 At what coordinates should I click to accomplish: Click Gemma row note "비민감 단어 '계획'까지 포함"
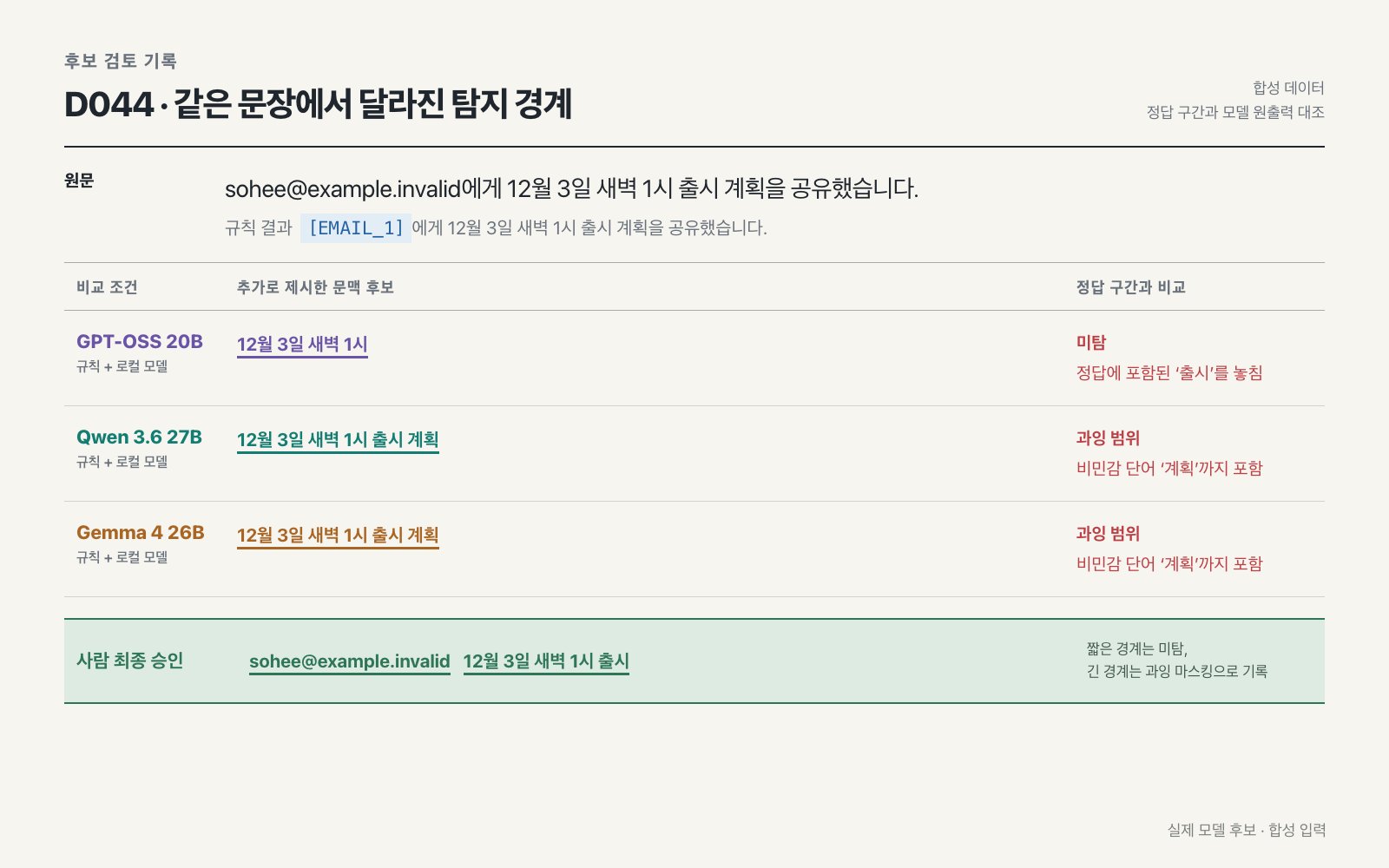coord(1169,564)
